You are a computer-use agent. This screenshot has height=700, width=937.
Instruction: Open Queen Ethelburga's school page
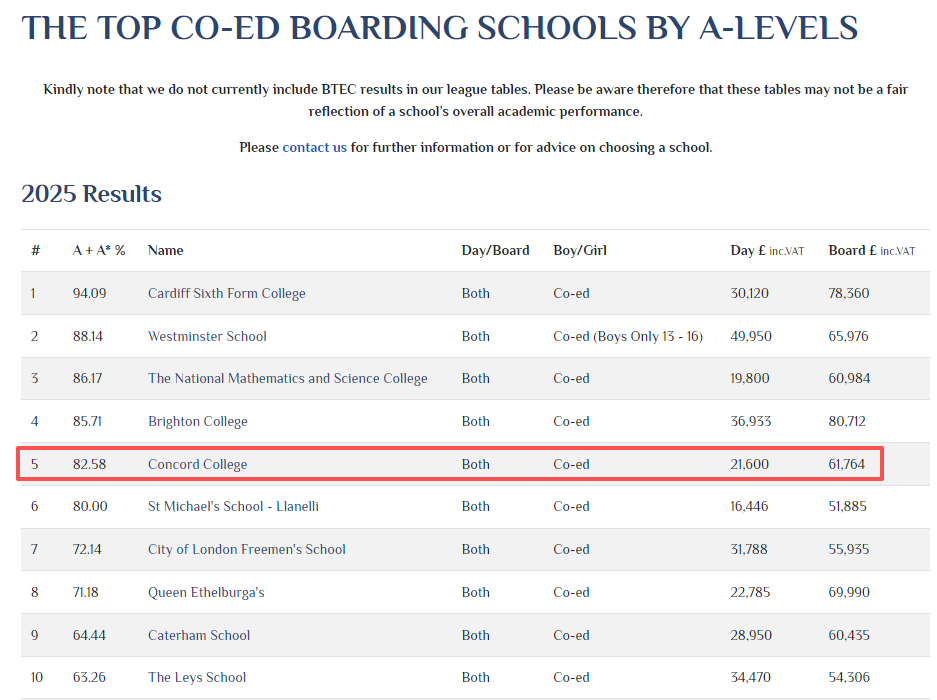pyautogui.click(x=206, y=592)
